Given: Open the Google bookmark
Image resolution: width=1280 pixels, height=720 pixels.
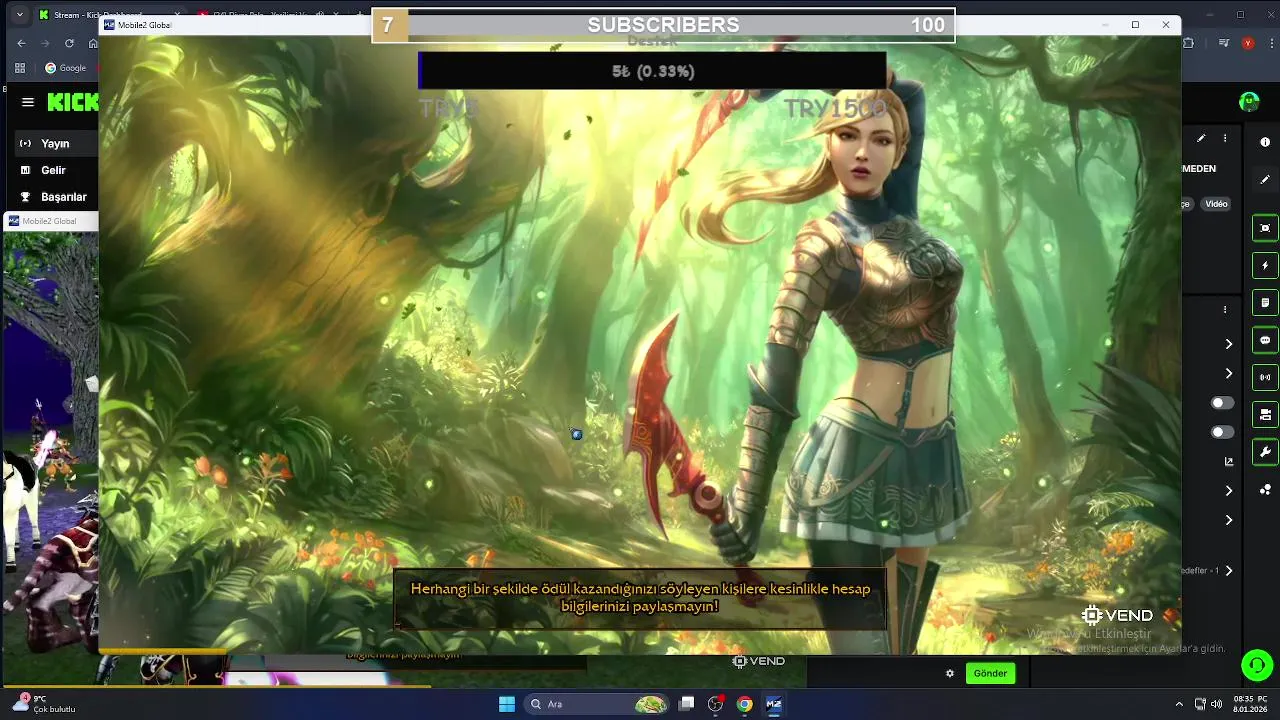Looking at the screenshot, I should click(66, 68).
